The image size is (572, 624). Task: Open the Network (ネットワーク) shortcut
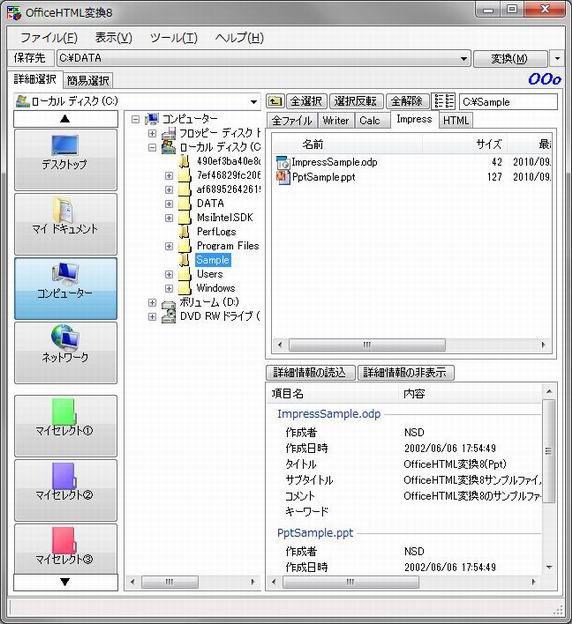pos(66,353)
